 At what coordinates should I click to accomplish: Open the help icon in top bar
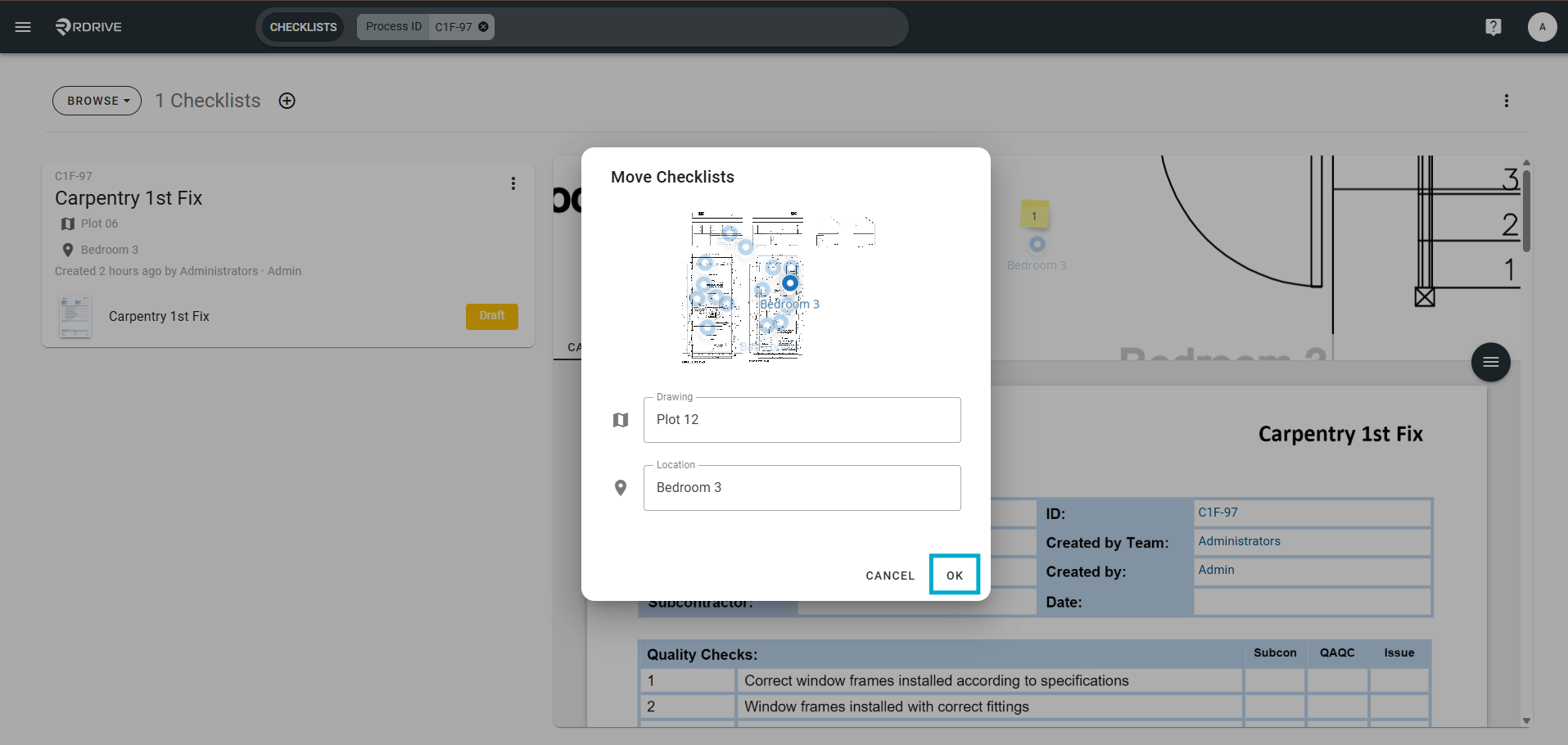pos(1493,27)
